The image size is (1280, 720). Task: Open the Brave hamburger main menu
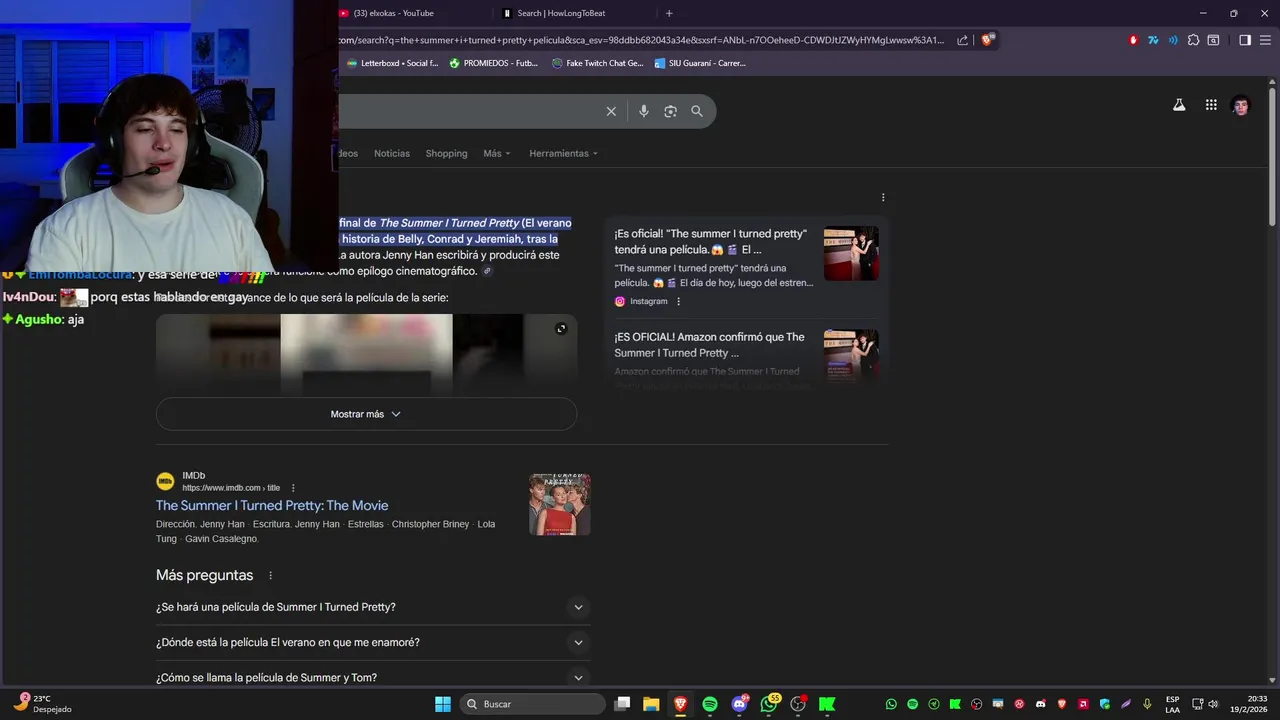click(x=1266, y=40)
